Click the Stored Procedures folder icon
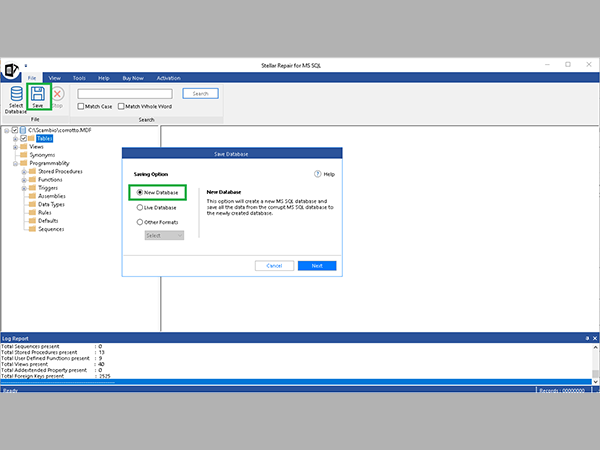This screenshot has height=450, width=600. tap(33, 171)
